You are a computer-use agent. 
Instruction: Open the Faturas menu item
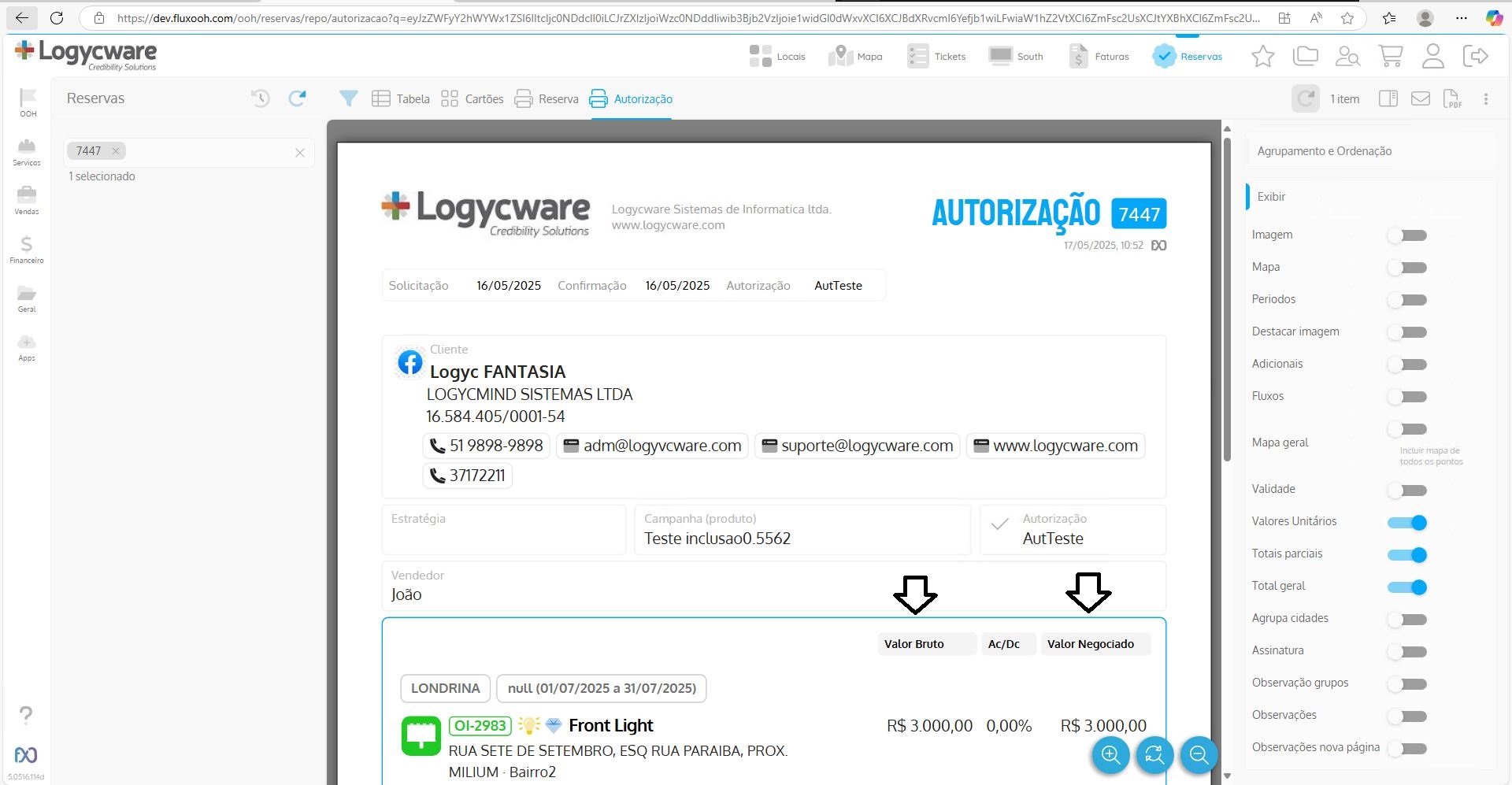(1099, 56)
